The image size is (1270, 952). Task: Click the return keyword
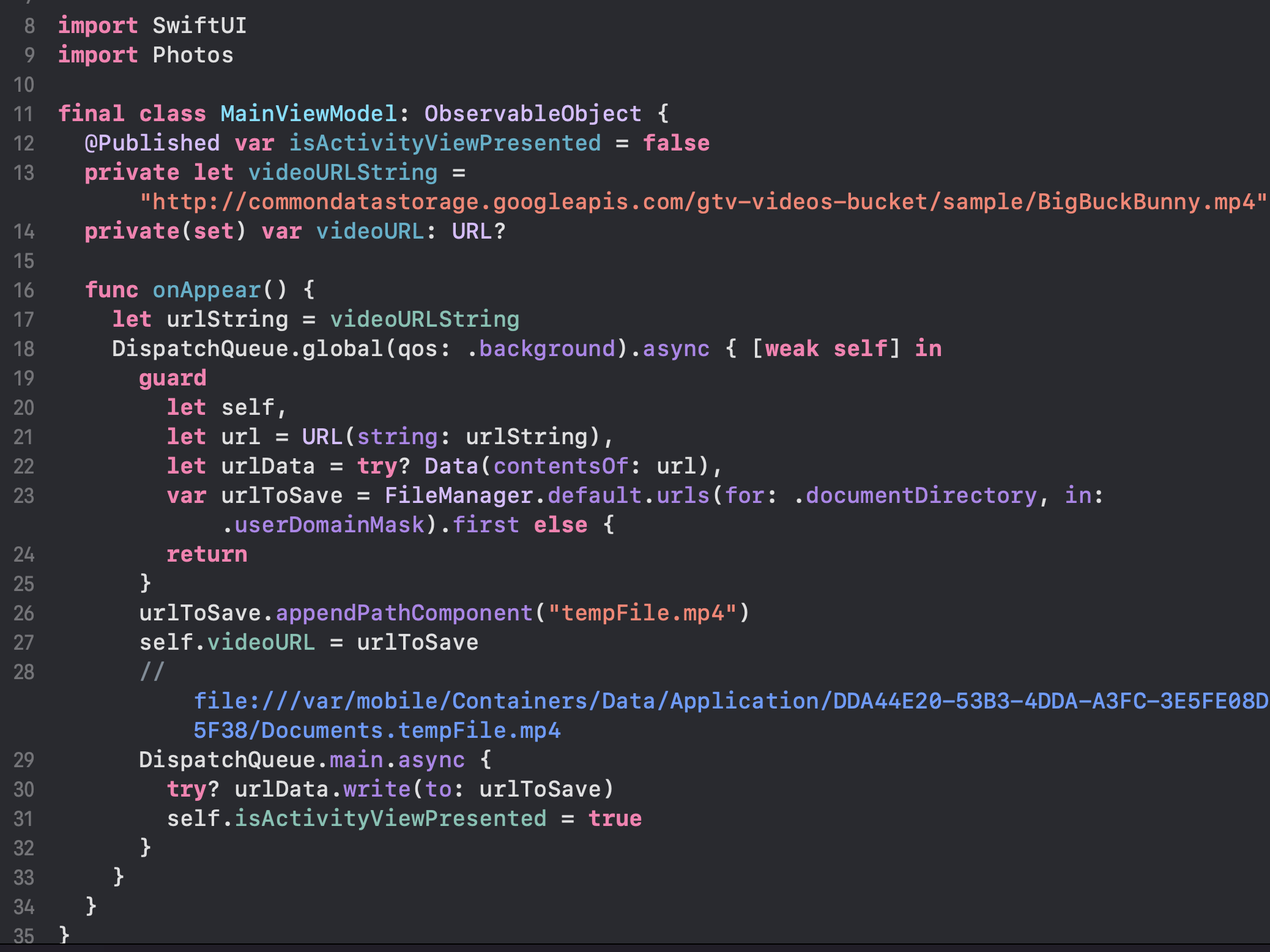click(x=207, y=554)
